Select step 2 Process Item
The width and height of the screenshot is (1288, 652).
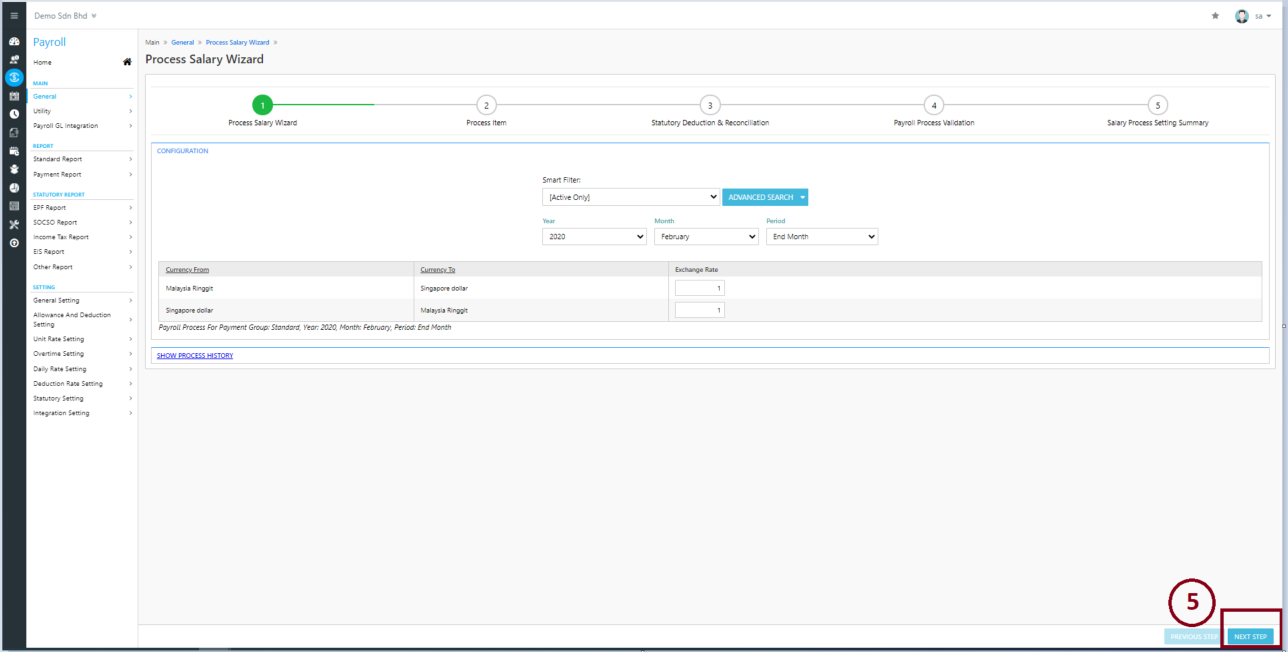(486, 105)
